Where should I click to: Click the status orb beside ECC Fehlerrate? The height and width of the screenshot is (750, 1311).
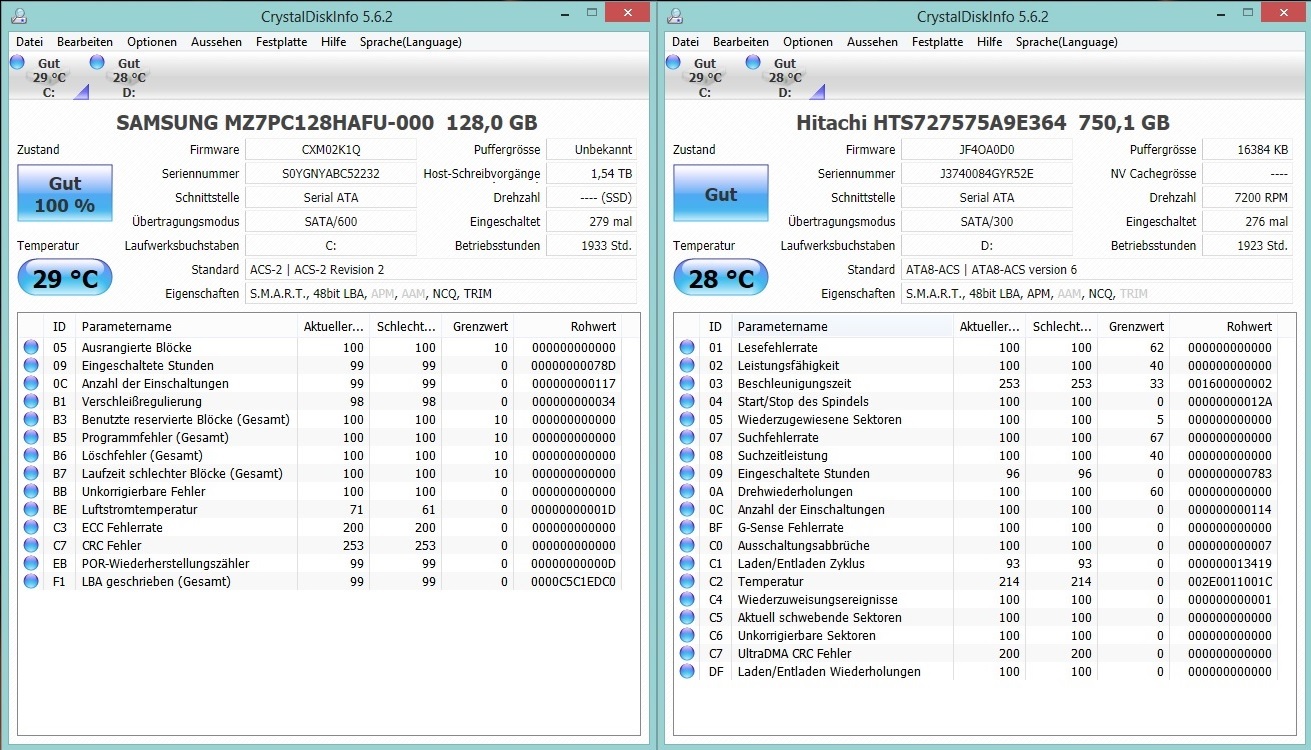[31, 528]
